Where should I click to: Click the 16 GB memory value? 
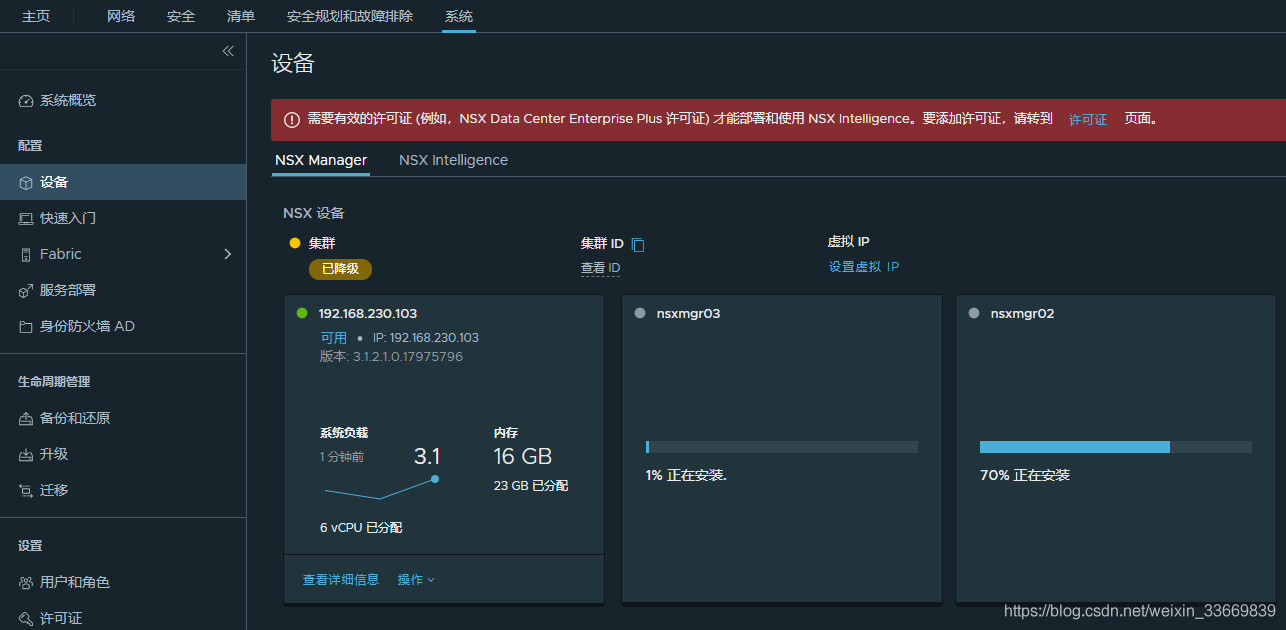click(523, 457)
